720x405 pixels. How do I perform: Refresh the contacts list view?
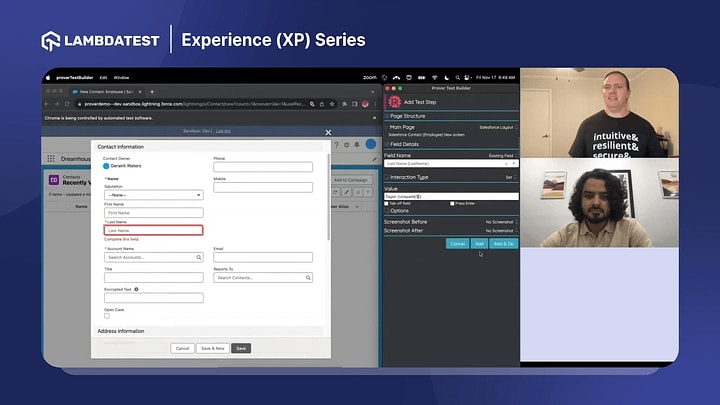pyautogui.click(x=336, y=192)
